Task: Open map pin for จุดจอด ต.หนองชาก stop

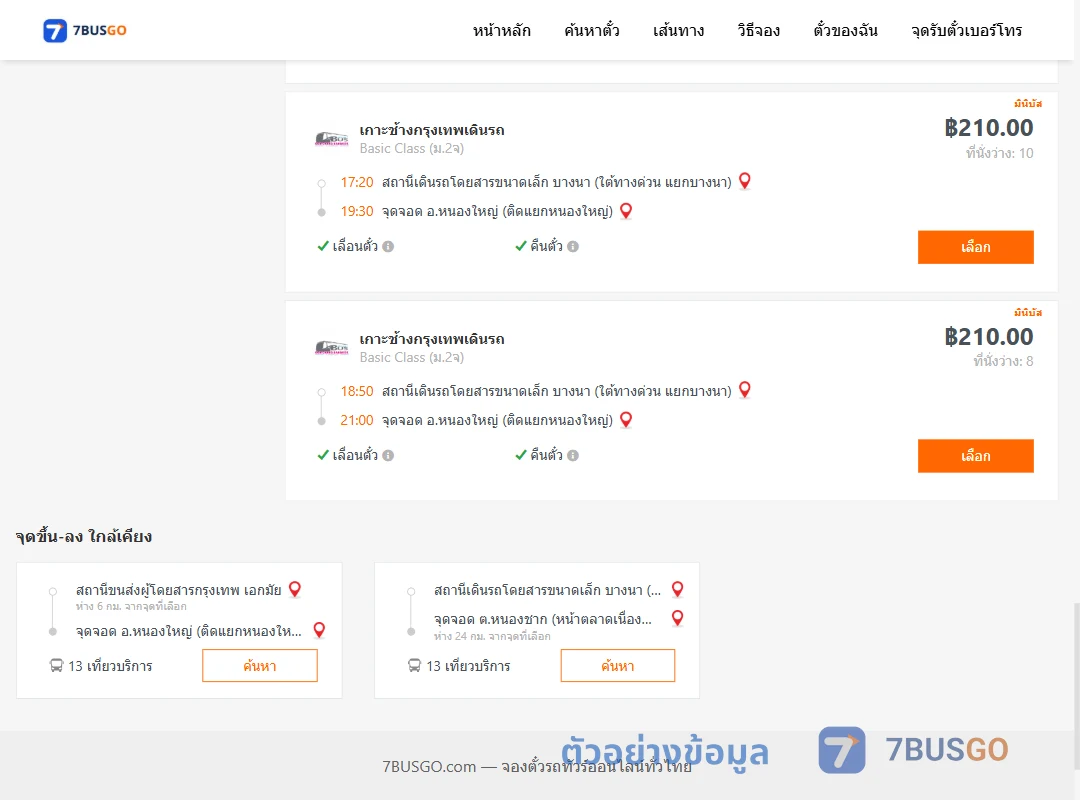Action: (678, 618)
